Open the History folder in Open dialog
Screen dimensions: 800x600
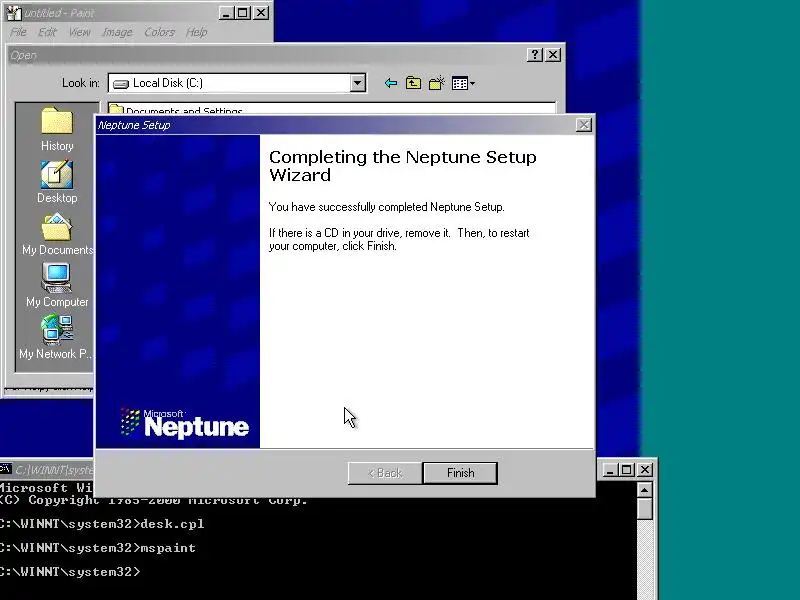[57, 130]
